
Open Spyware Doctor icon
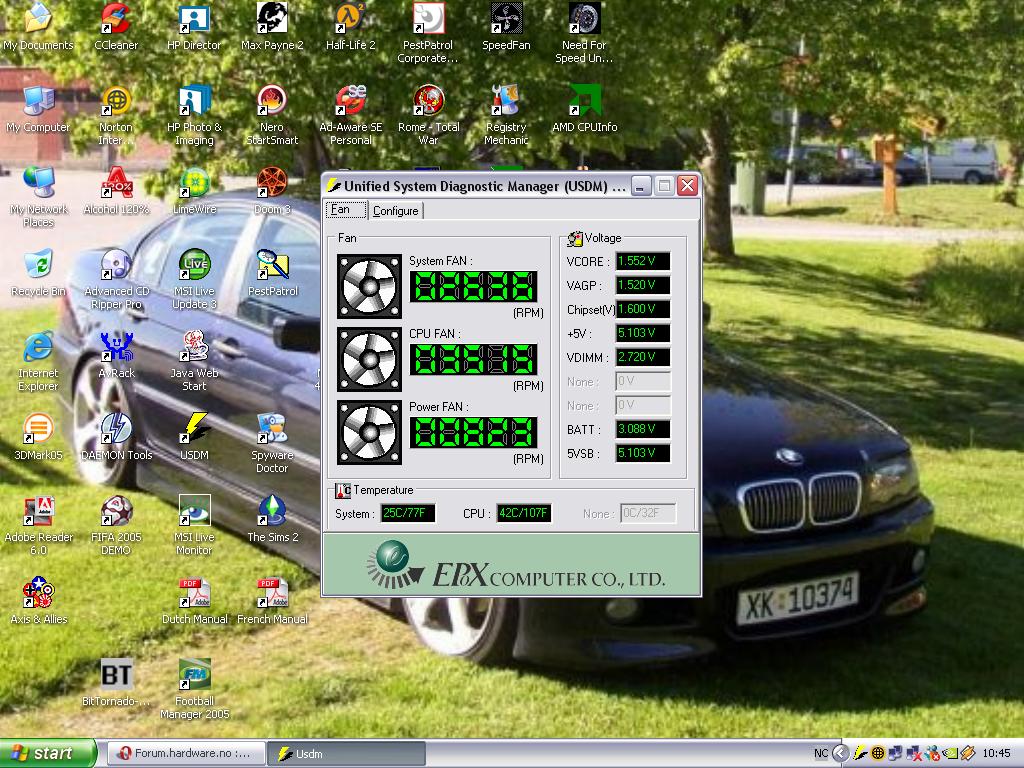(272, 442)
